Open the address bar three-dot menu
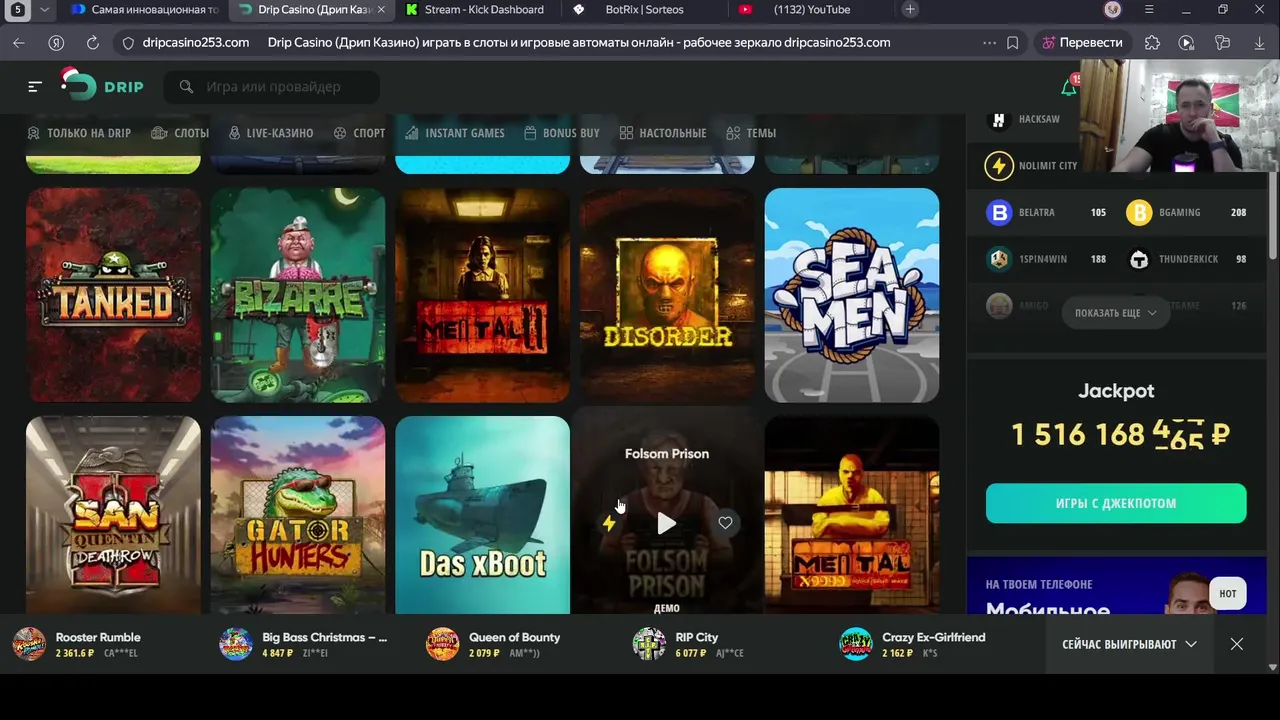The image size is (1280, 720). click(x=989, y=43)
